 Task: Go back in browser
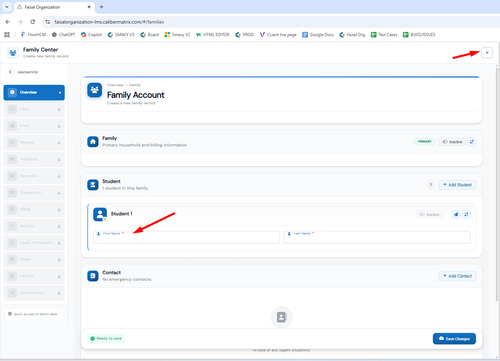click(x=8, y=22)
